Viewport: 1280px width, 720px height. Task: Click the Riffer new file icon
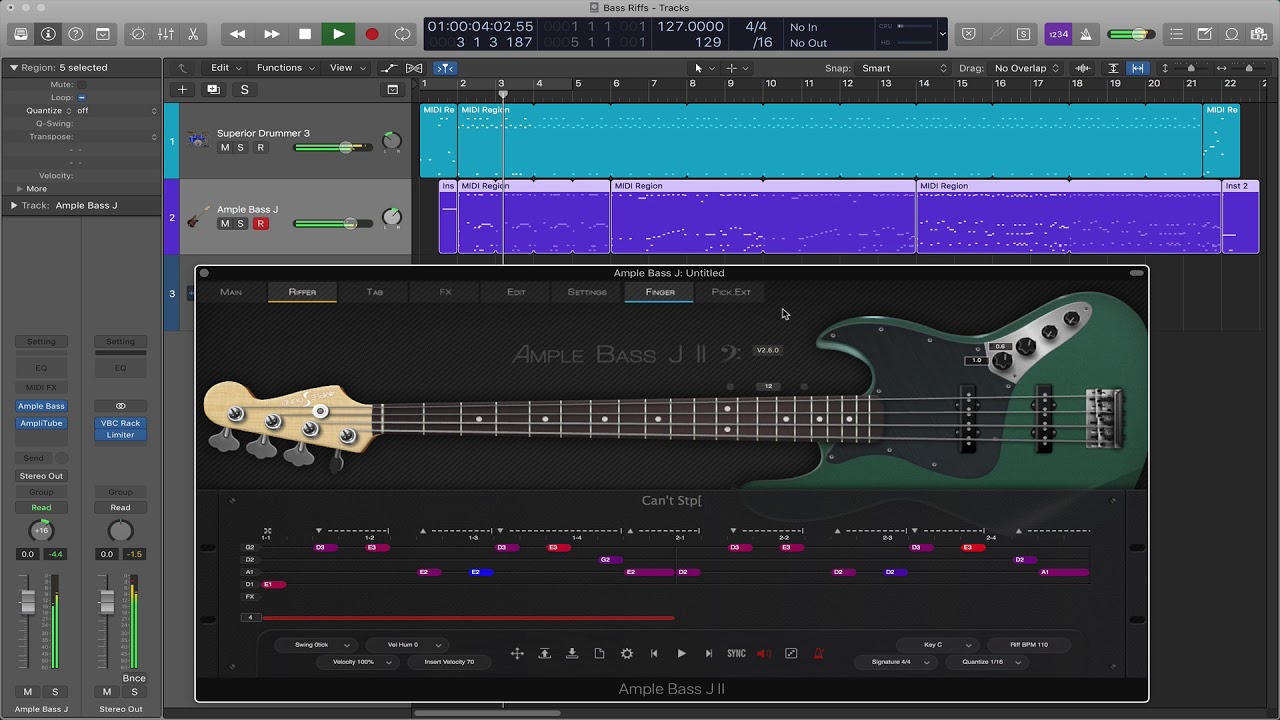tap(599, 654)
